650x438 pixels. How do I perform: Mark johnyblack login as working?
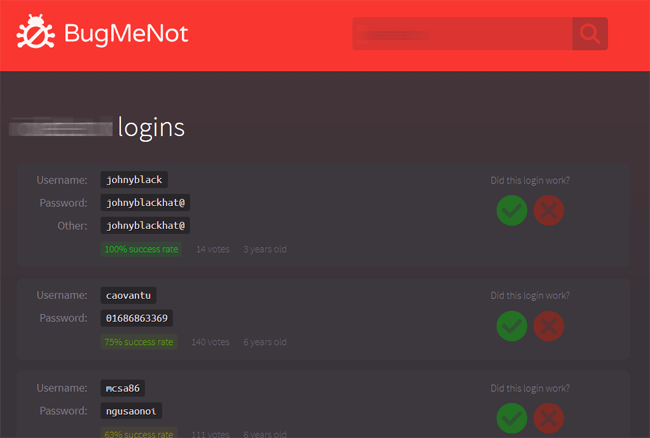point(512,211)
